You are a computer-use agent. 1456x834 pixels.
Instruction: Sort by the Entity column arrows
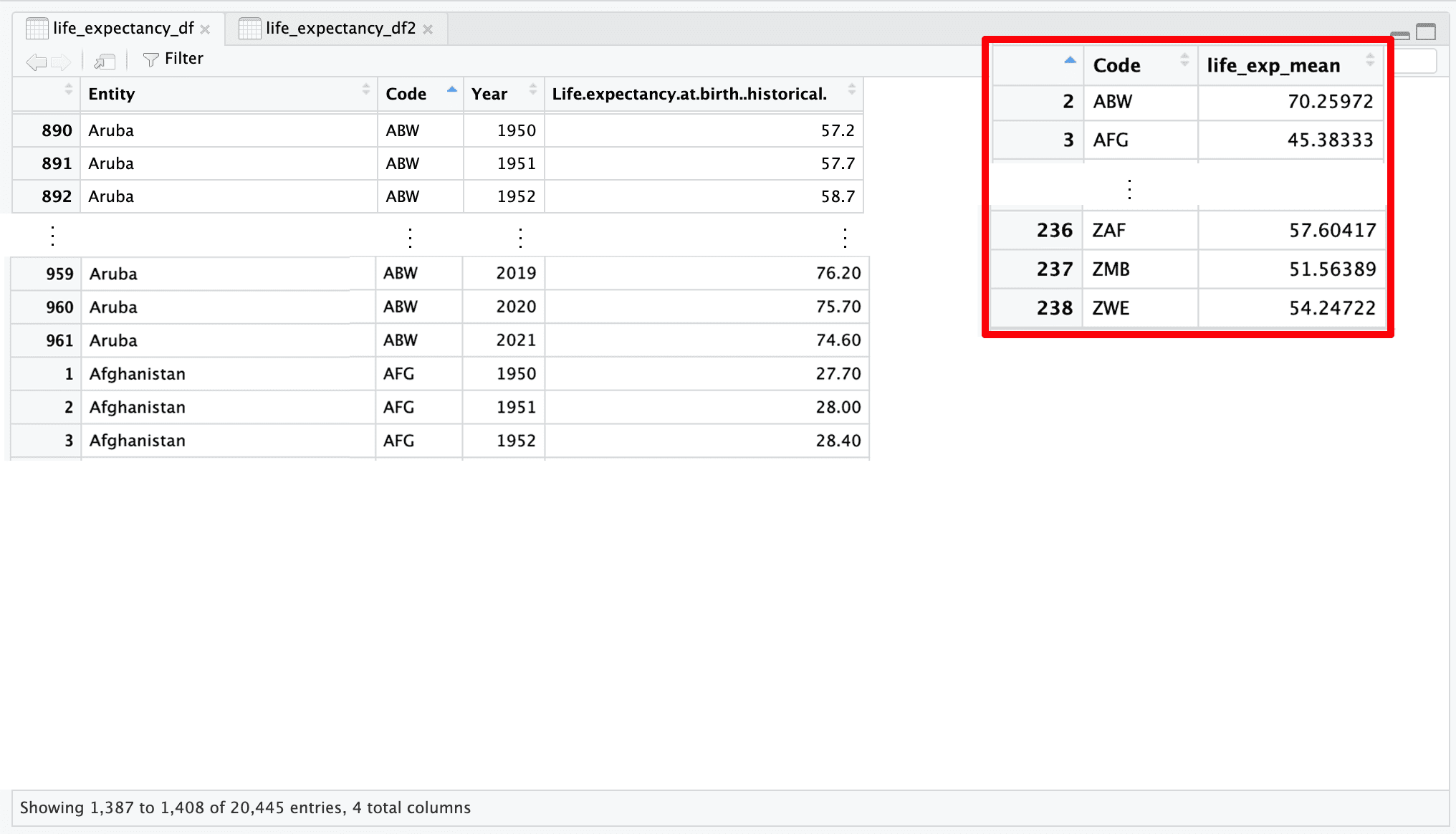point(365,90)
